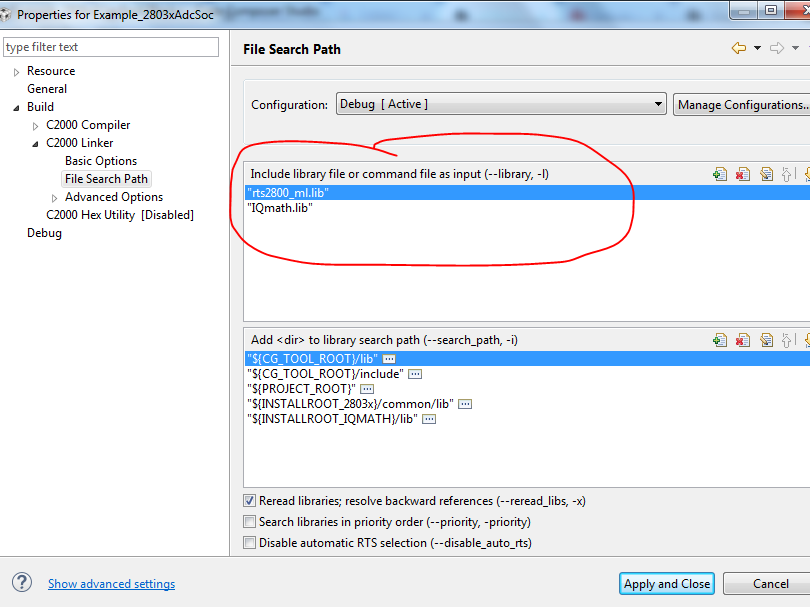Open the Configuration dropdown
This screenshot has height=607, width=810.
501,104
